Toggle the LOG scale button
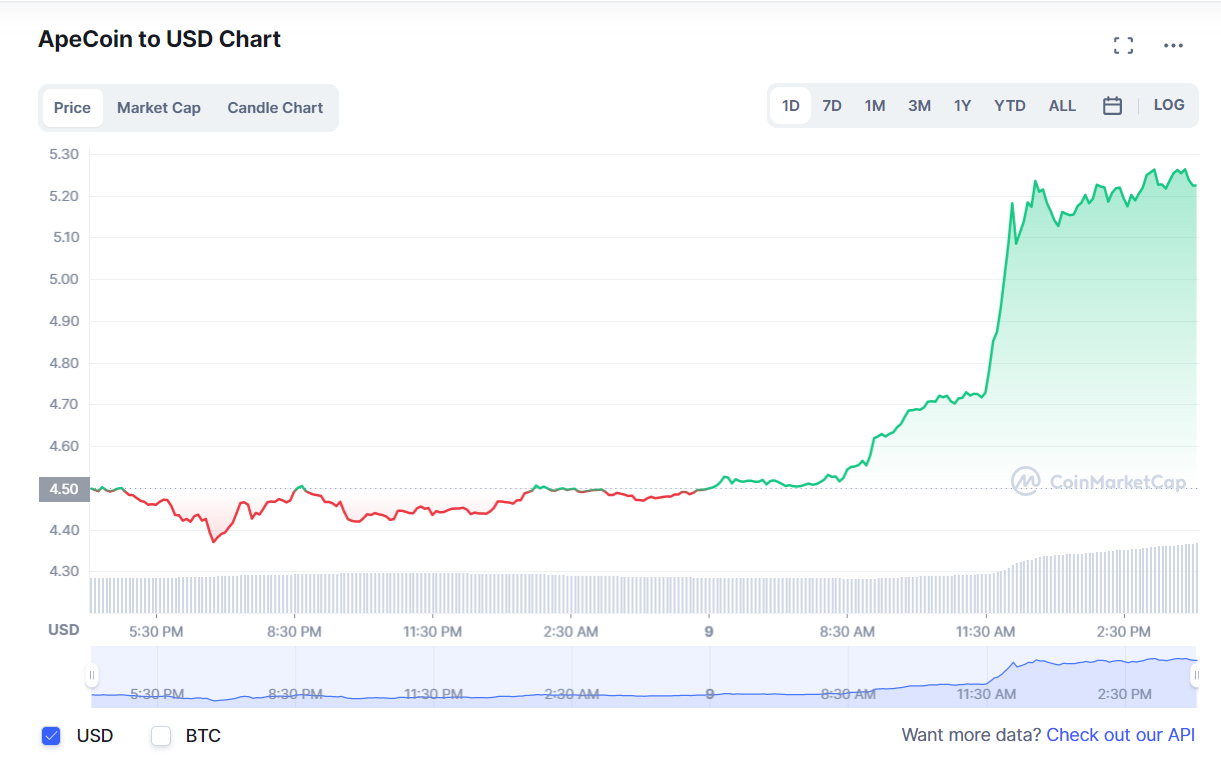The height and width of the screenshot is (762, 1221). pyautogui.click(x=1169, y=104)
